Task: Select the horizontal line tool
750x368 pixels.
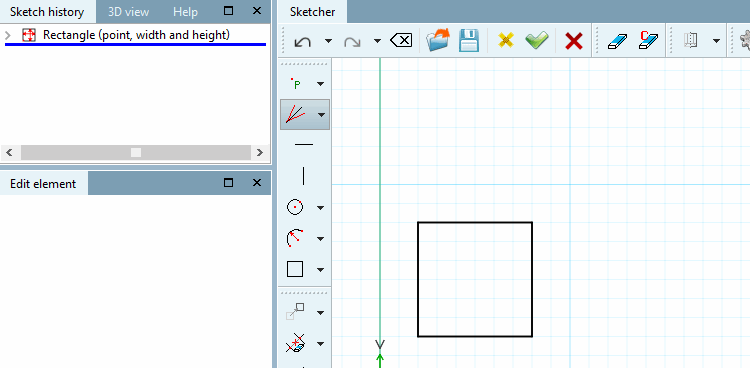Action: 304,144
